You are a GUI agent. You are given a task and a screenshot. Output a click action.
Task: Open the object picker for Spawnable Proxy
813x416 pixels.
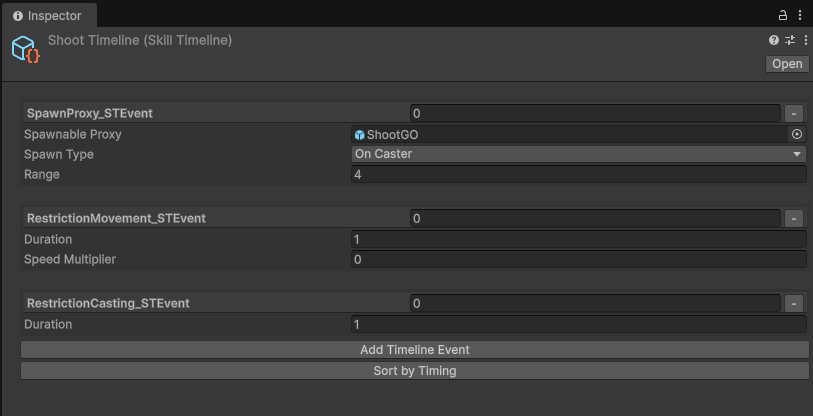click(x=796, y=134)
